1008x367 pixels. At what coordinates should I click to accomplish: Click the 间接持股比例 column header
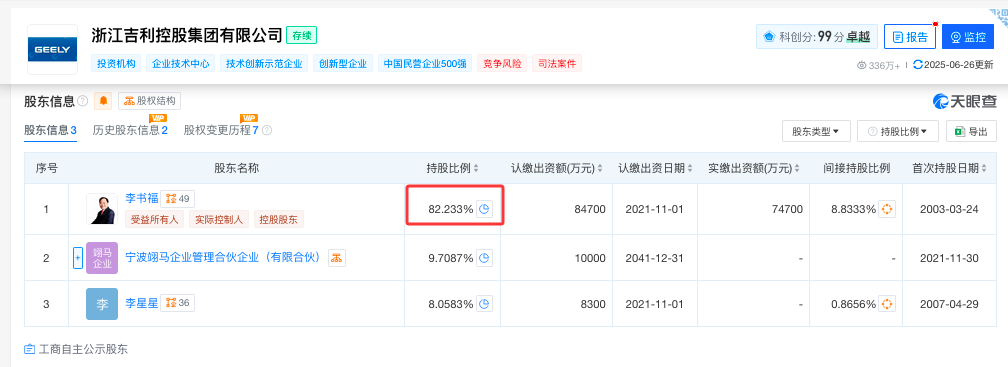pos(857,168)
